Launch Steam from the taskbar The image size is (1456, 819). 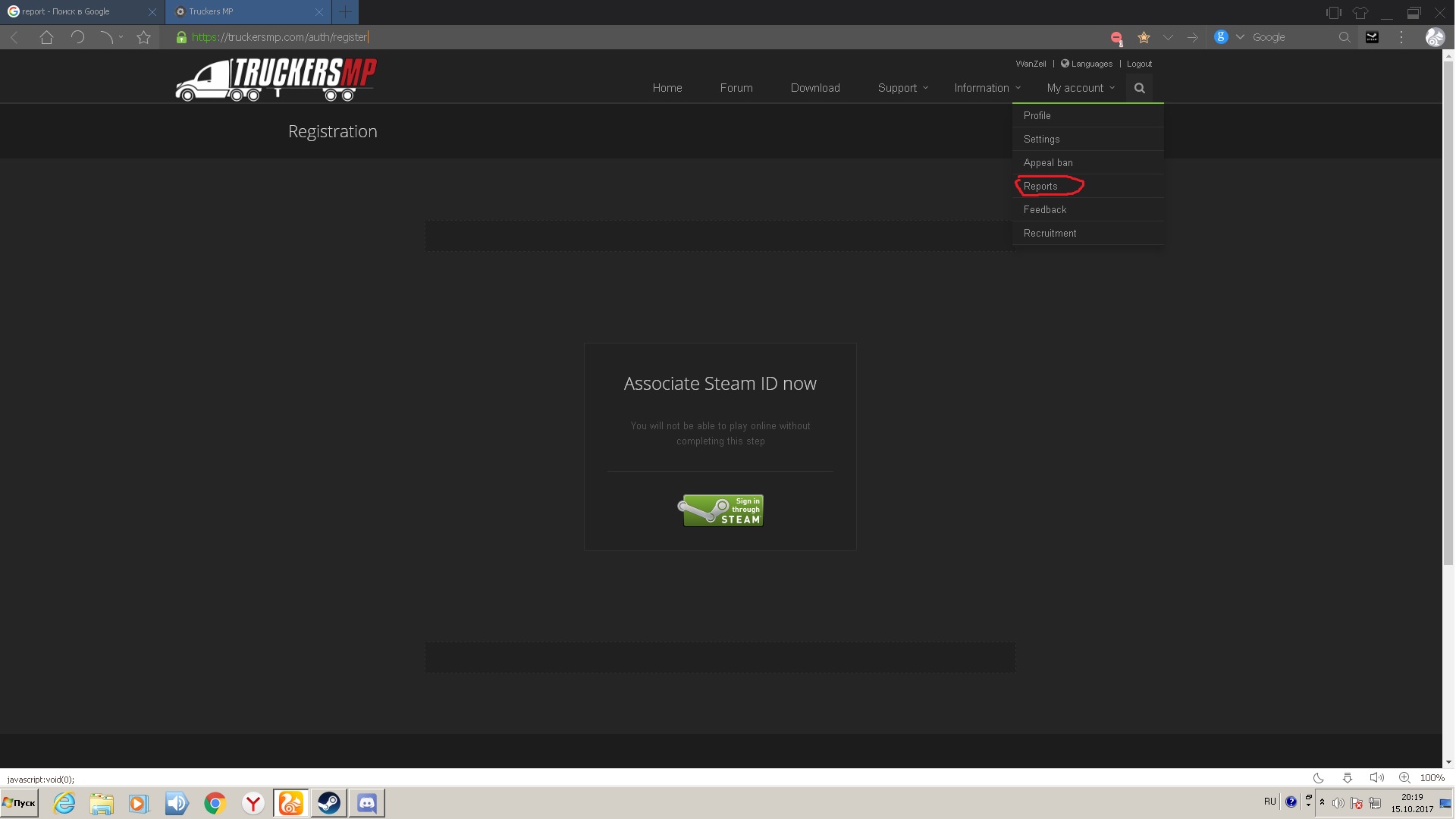[x=328, y=803]
